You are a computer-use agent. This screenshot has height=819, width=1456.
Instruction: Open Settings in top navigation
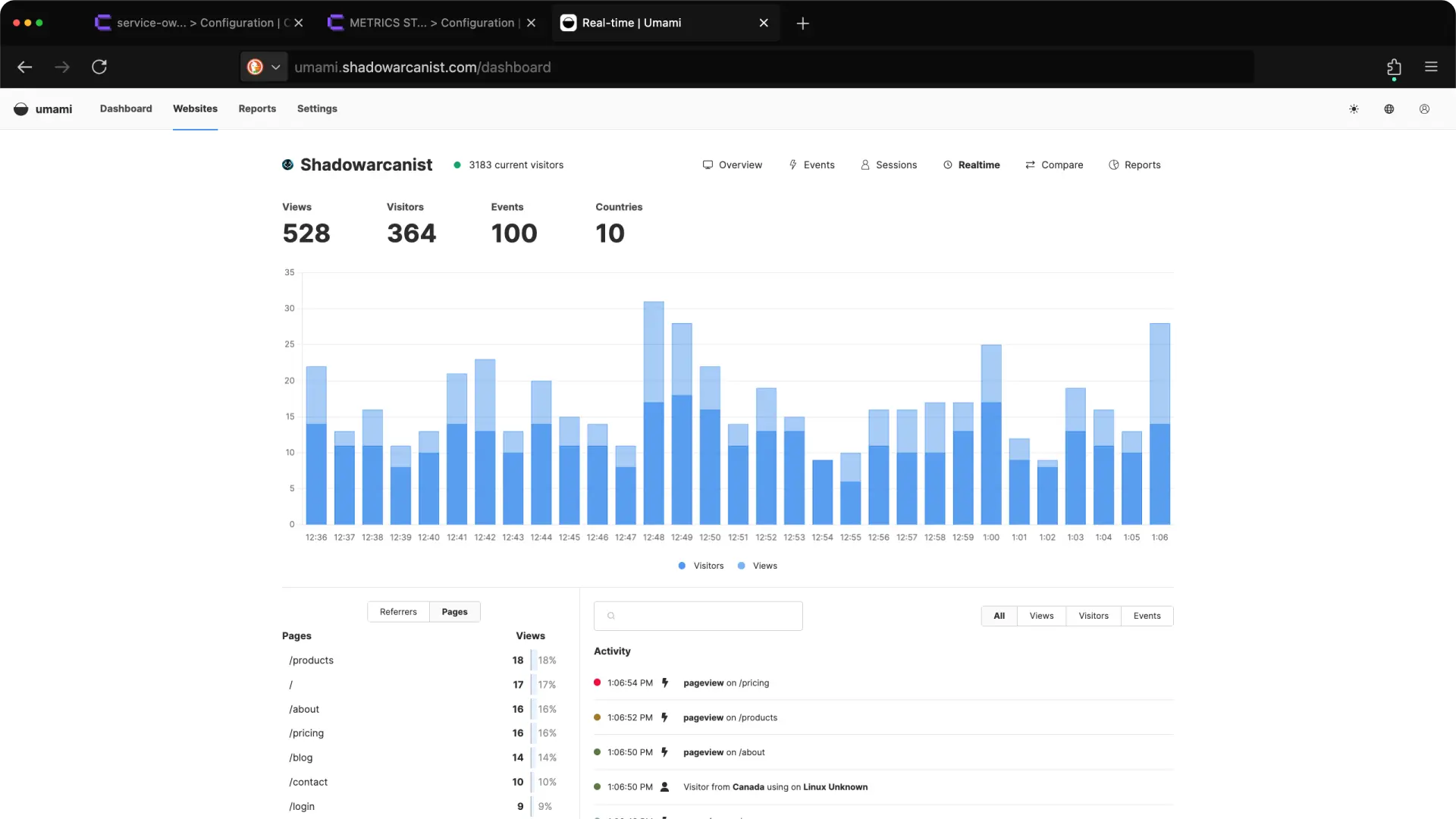coord(317,108)
